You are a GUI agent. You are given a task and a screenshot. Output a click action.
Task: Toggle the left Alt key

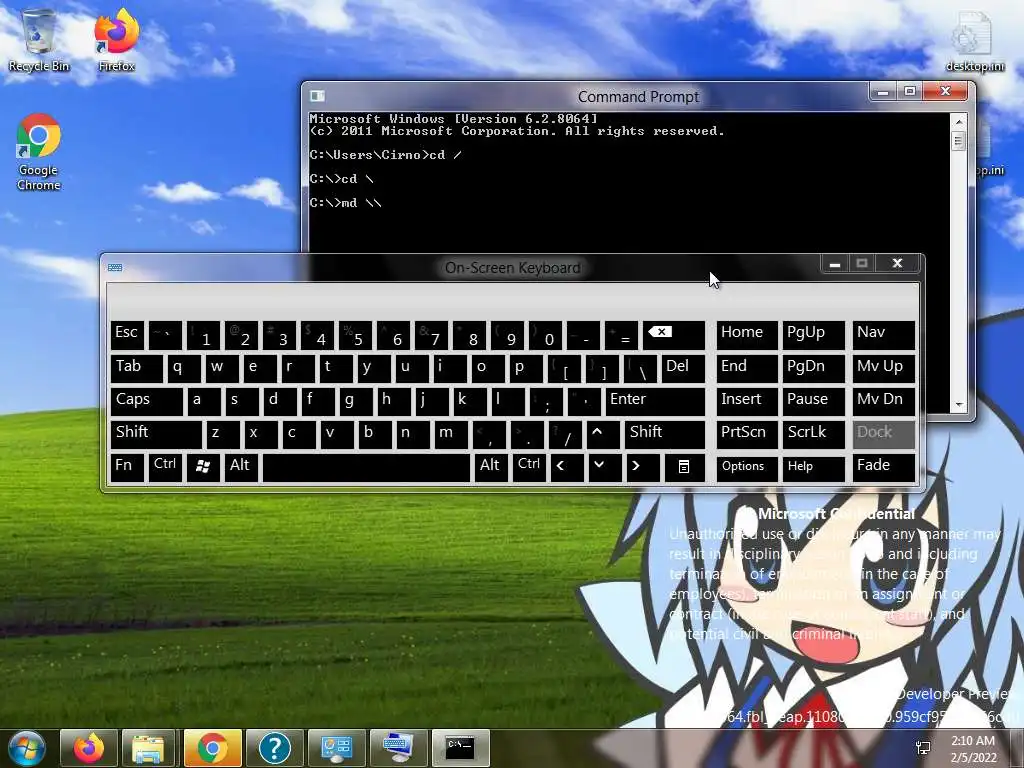tap(243, 466)
